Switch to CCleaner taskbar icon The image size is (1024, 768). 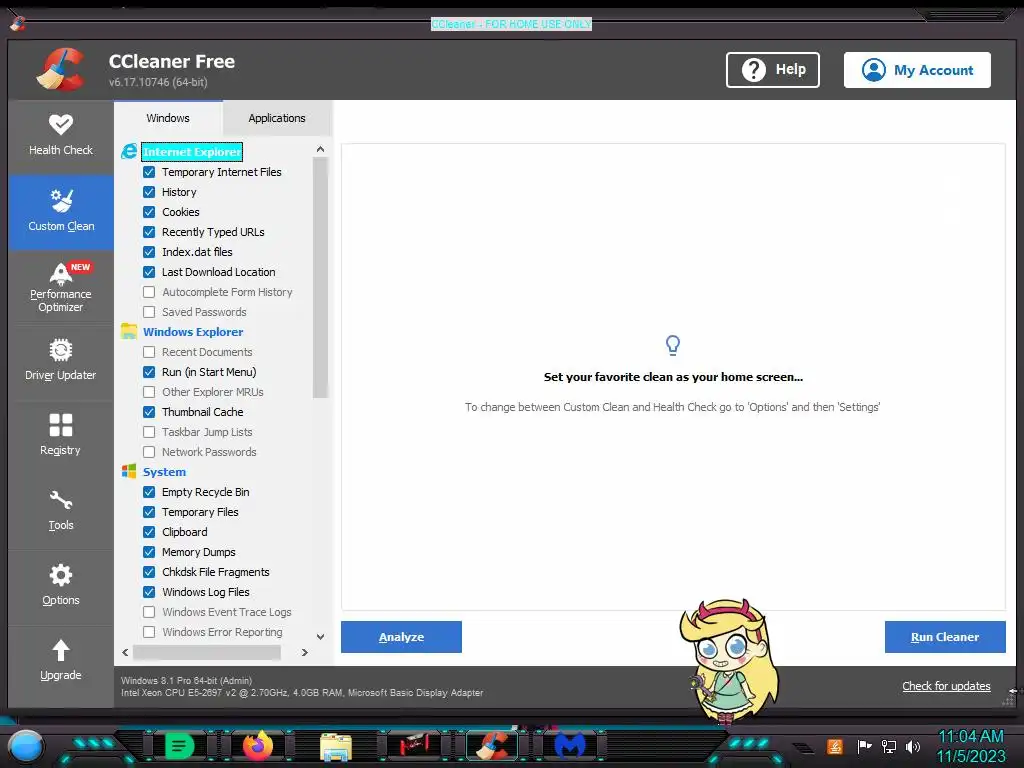[x=492, y=746]
